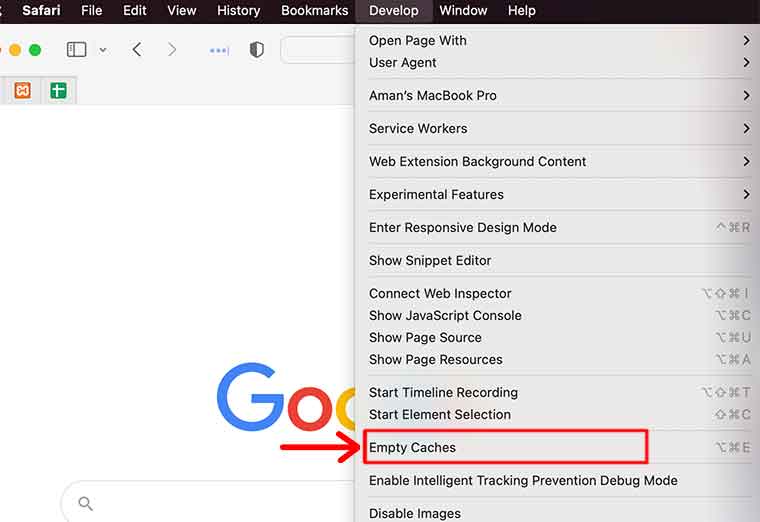Open the Bookmarks menu
Image resolution: width=760 pixels, height=522 pixels.
point(314,11)
